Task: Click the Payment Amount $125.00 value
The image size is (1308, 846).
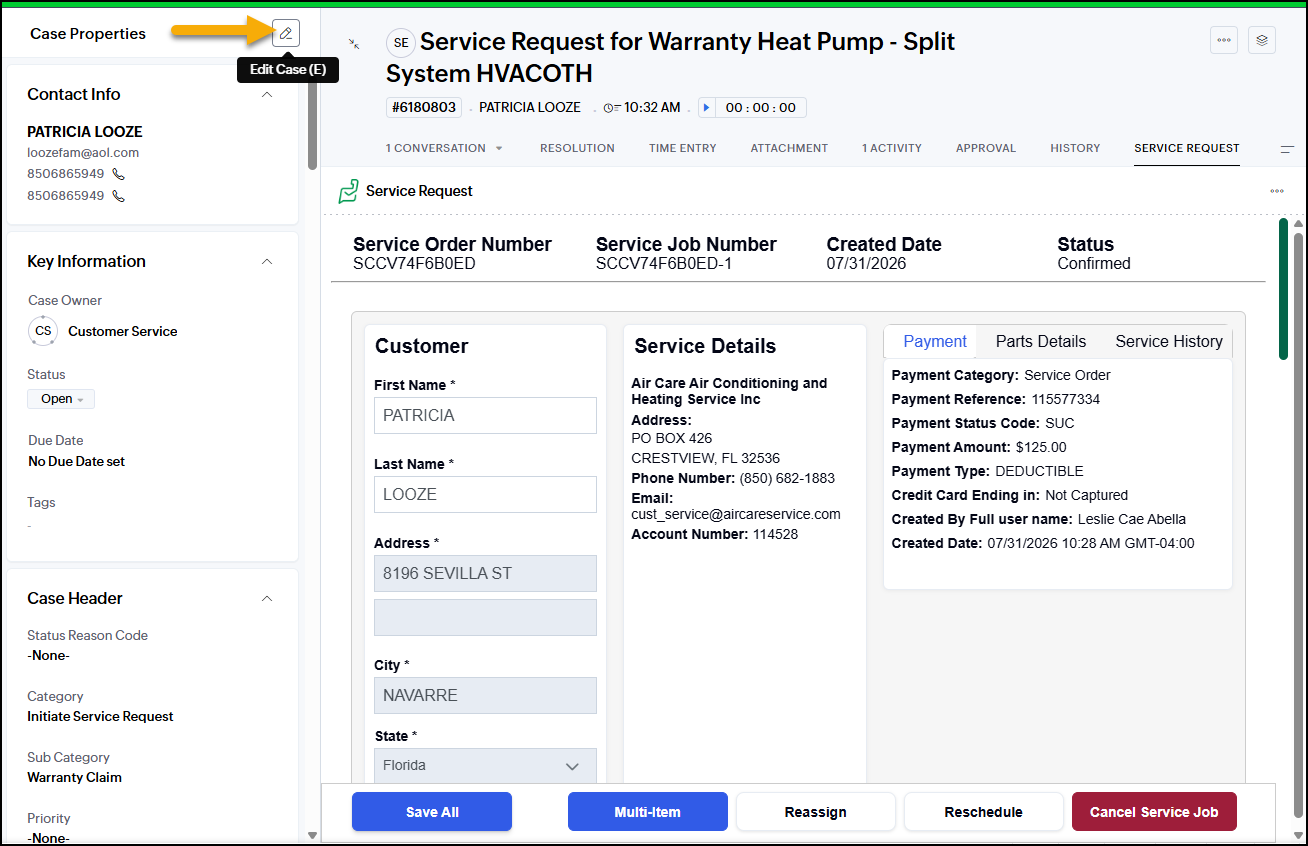Action: pyautogui.click(x=1041, y=447)
